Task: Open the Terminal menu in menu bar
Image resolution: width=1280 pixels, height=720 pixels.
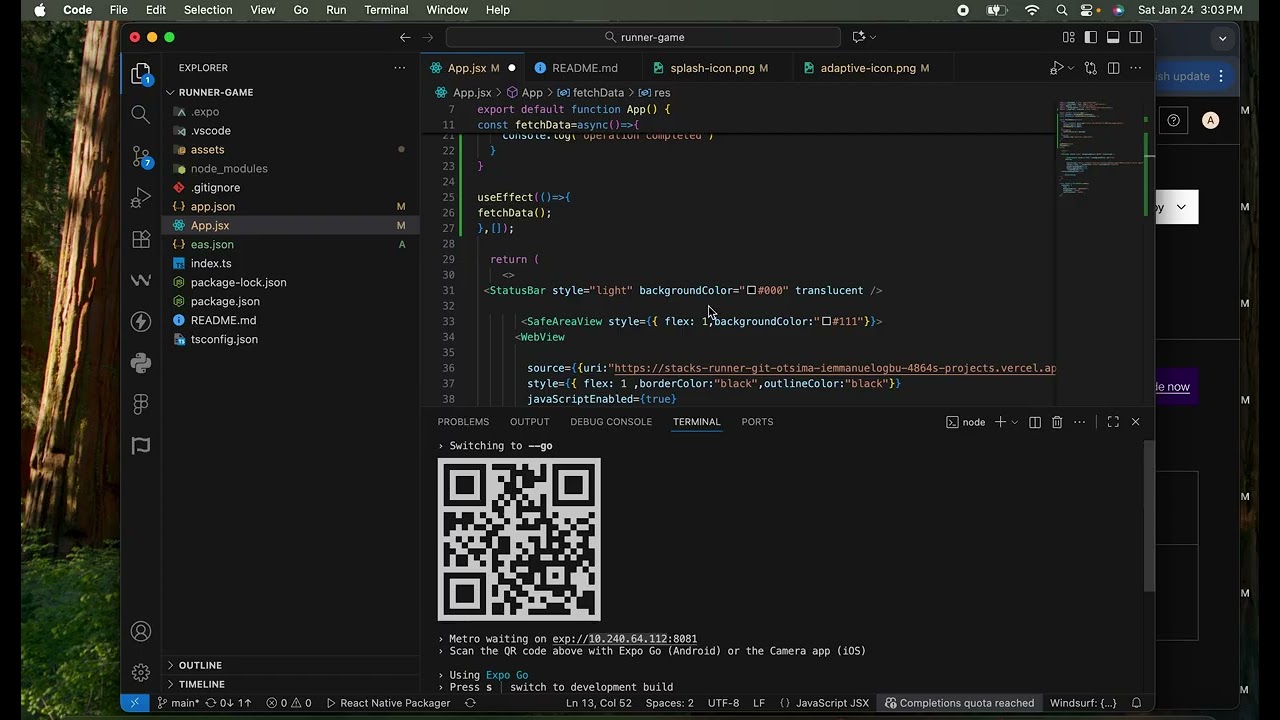Action: coord(386,10)
